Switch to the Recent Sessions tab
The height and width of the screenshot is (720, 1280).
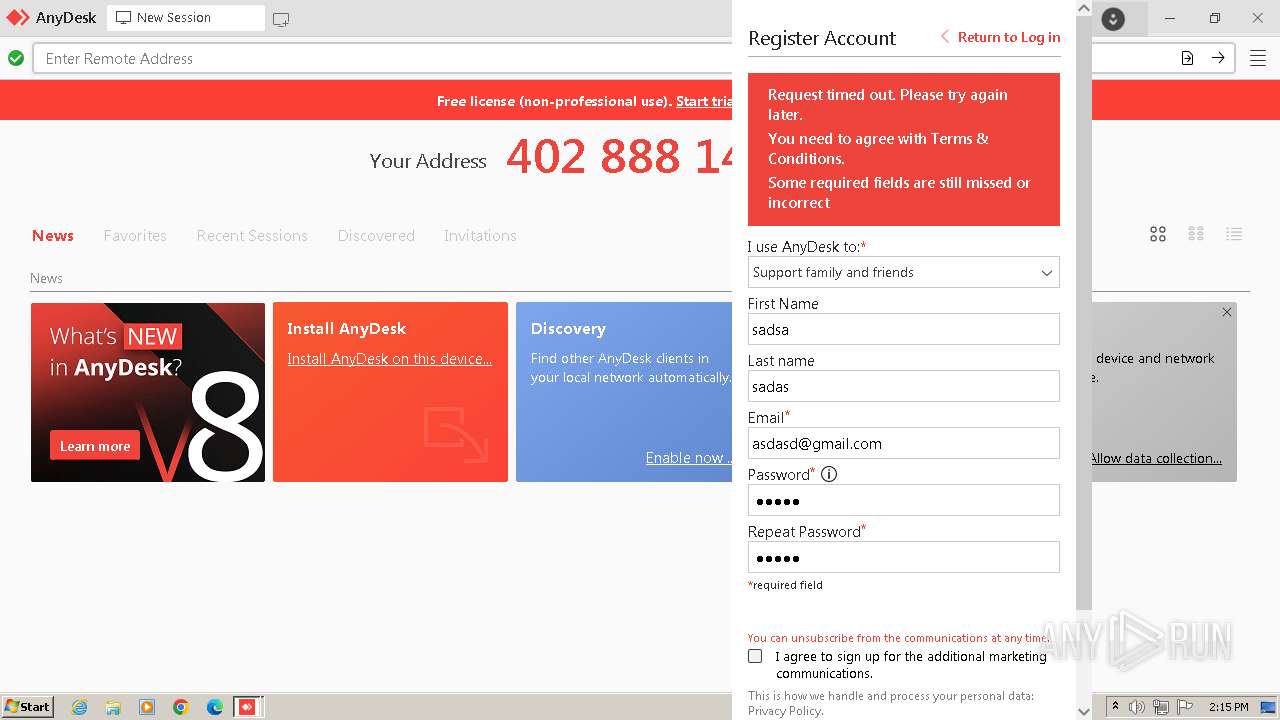[x=252, y=236]
